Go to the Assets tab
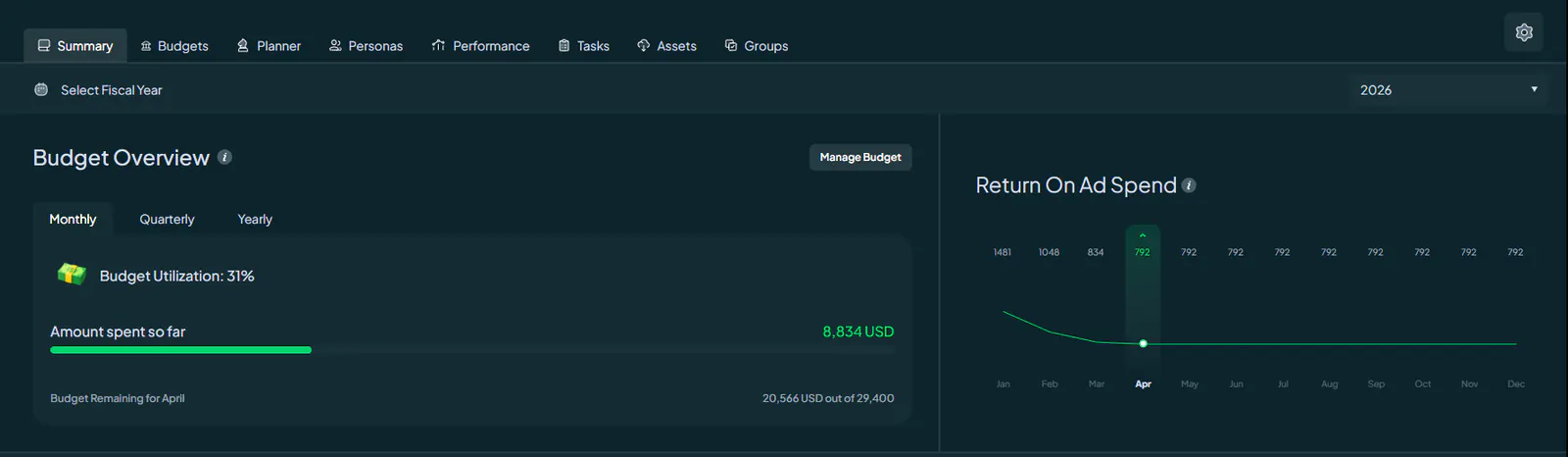The image size is (1568, 457). [666, 46]
